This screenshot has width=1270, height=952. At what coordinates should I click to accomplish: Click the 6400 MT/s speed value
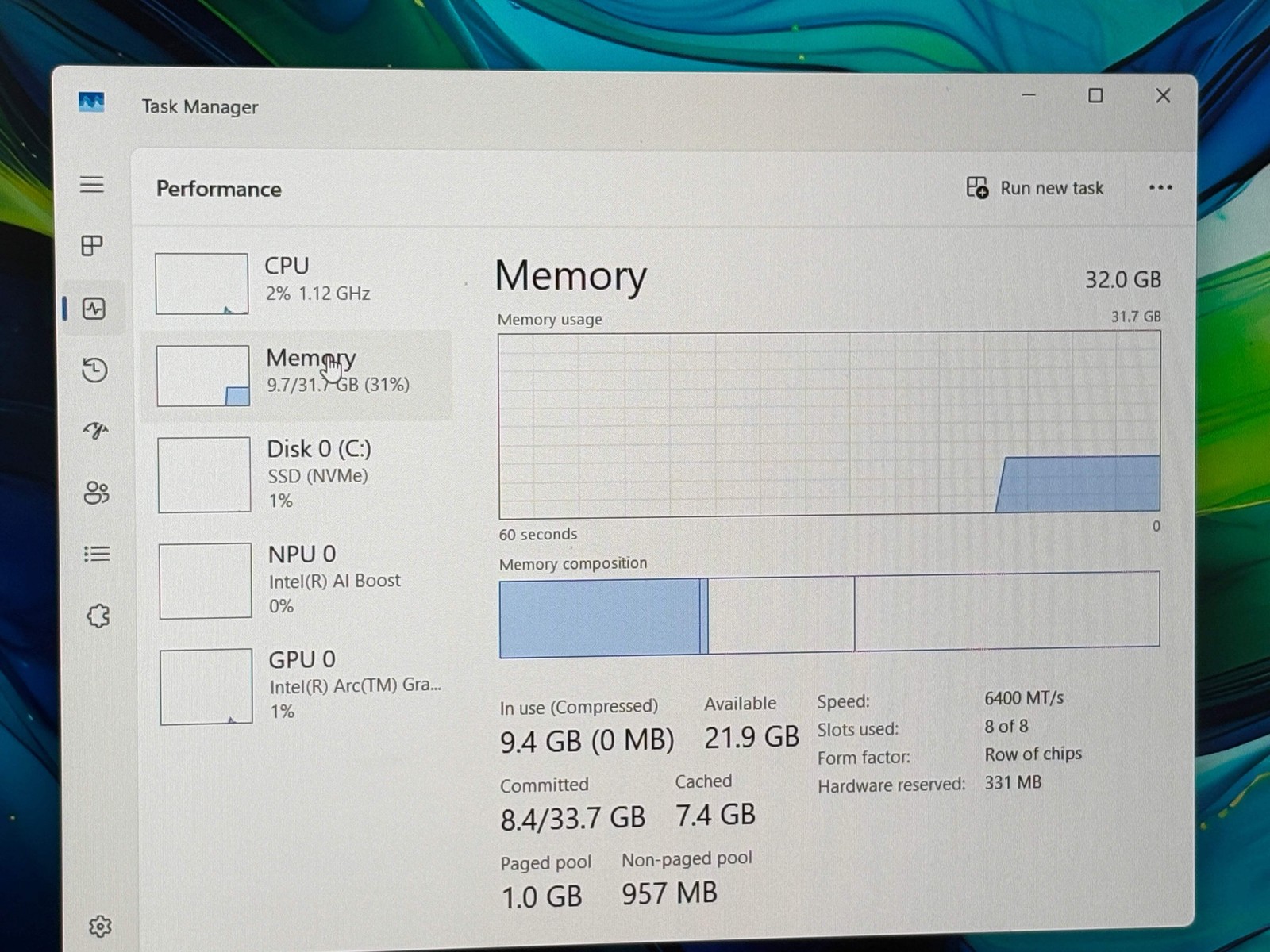coord(1024,698)
